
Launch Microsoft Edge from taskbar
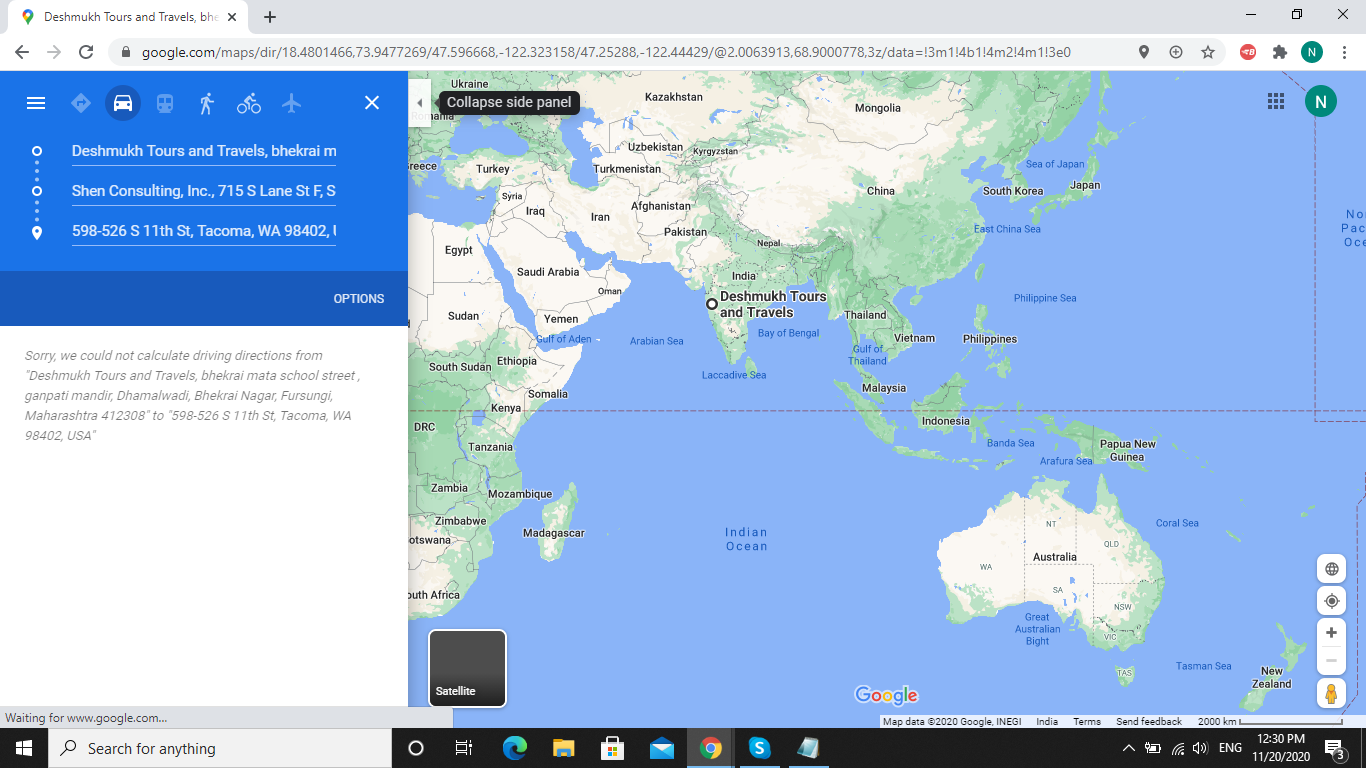[515, 748]
